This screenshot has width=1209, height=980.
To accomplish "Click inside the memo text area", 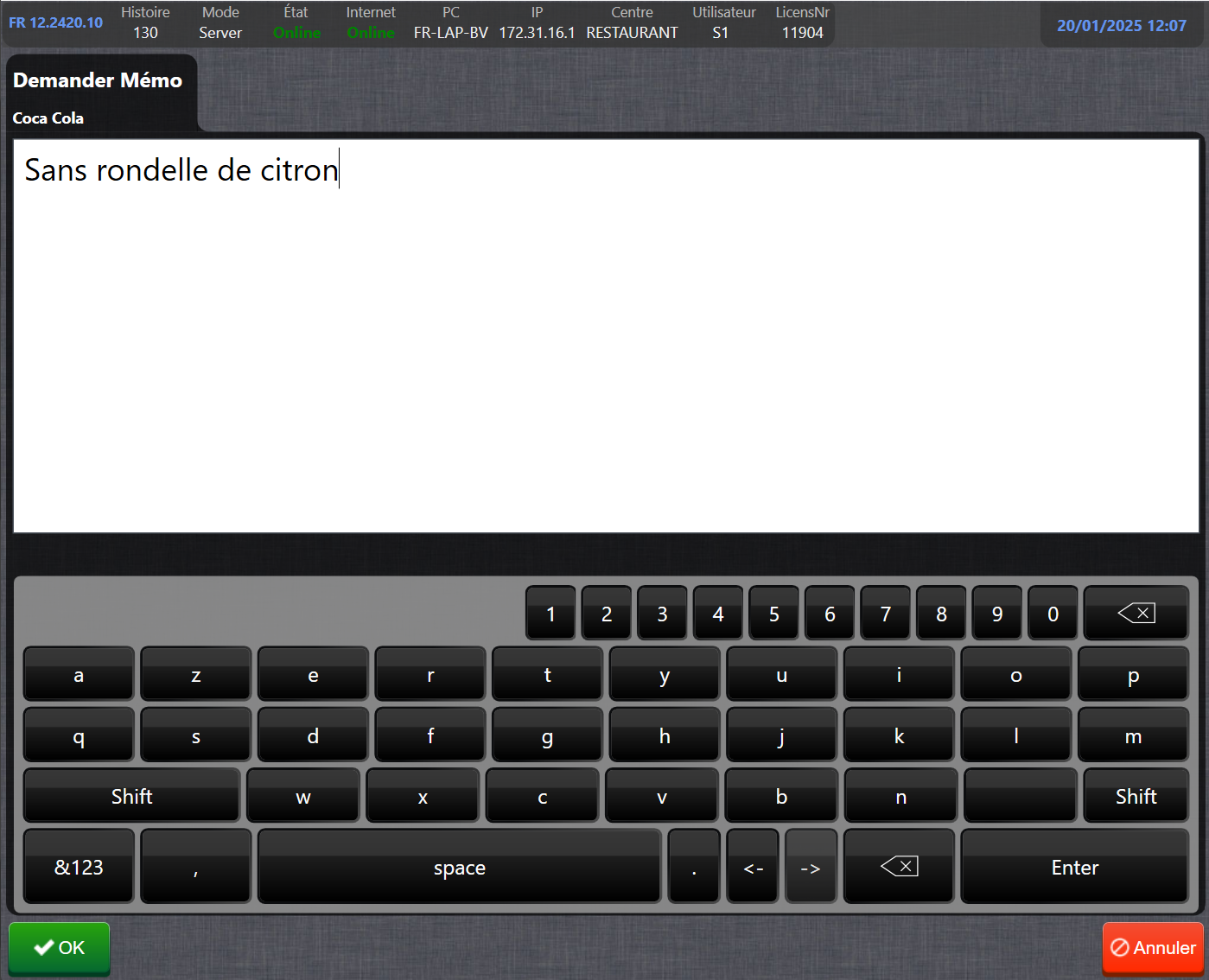I will (x=605, y=346).
